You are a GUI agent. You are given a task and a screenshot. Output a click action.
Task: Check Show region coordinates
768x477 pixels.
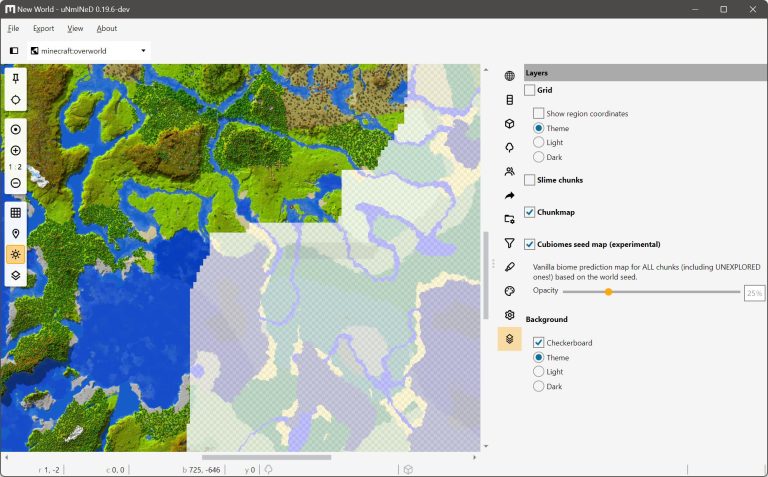click(538, 113)
